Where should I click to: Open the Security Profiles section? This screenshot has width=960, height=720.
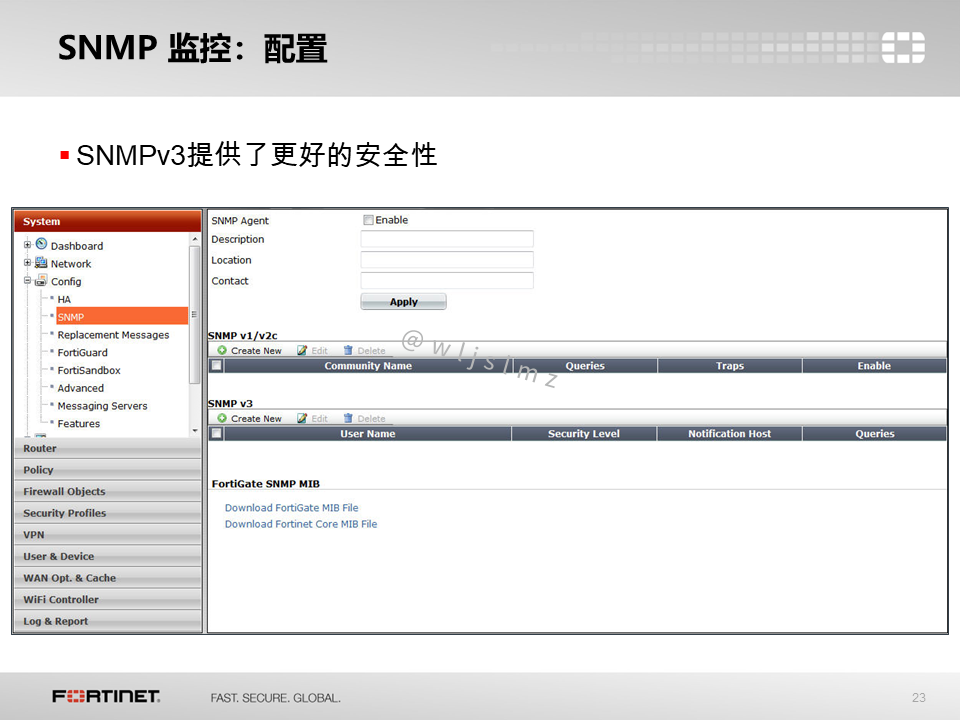coord(108,513)
